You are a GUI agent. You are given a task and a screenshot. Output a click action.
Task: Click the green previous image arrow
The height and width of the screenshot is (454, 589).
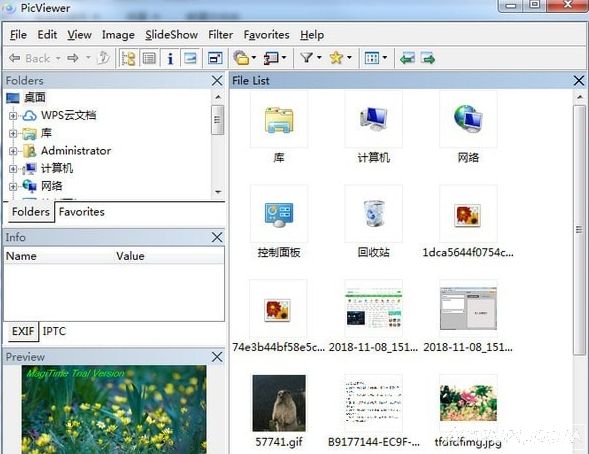[x=407, y=58]
